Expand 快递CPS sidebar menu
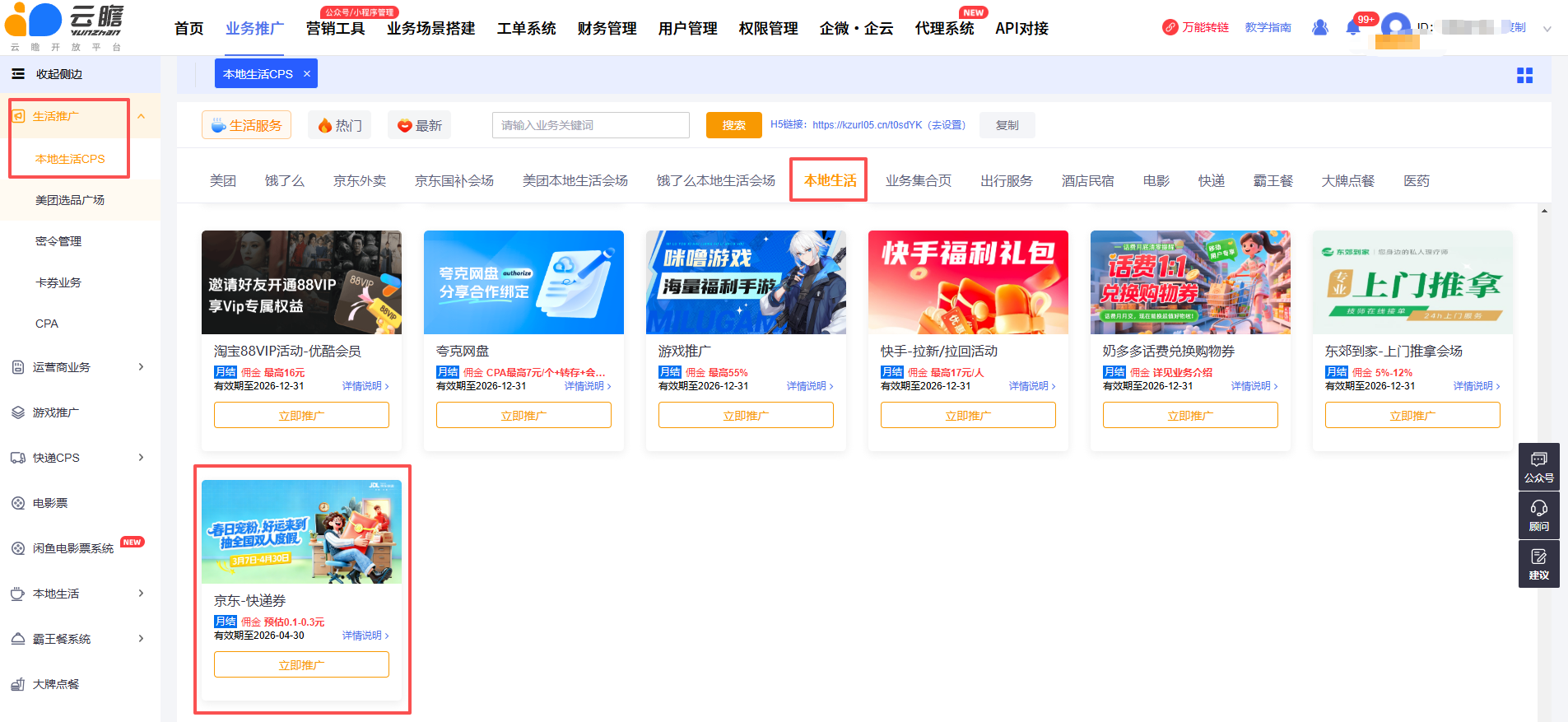 pos(141,458)
